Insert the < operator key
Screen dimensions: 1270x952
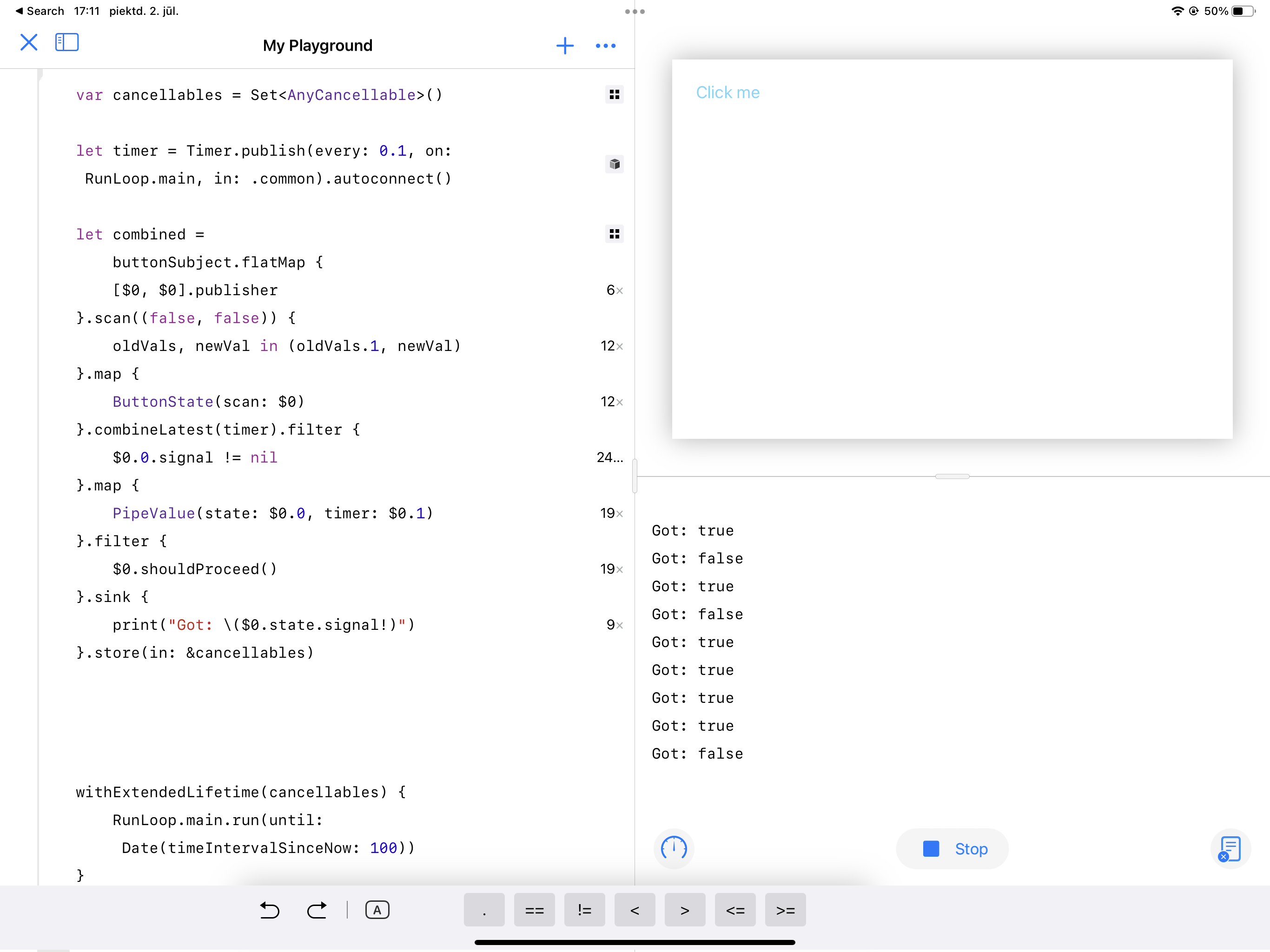[635, 910]
